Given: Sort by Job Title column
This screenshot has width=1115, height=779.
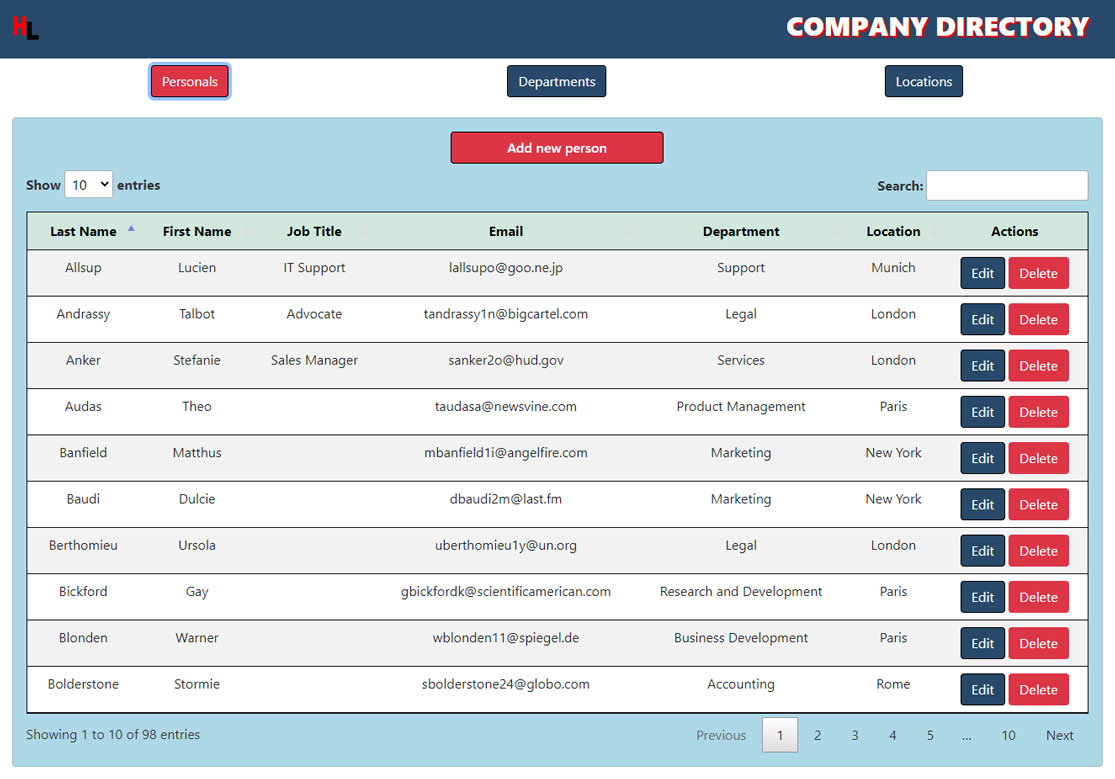Looking at the screenshot, I should (x=314, y=231).
